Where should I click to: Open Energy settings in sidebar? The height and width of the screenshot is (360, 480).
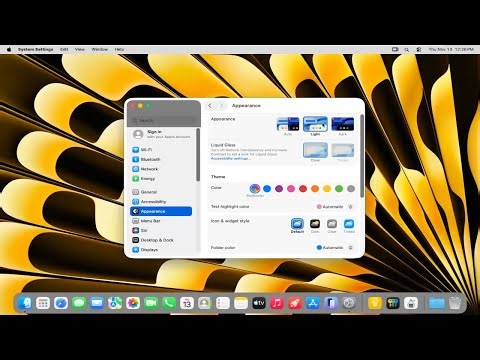[x=161, y=179]
